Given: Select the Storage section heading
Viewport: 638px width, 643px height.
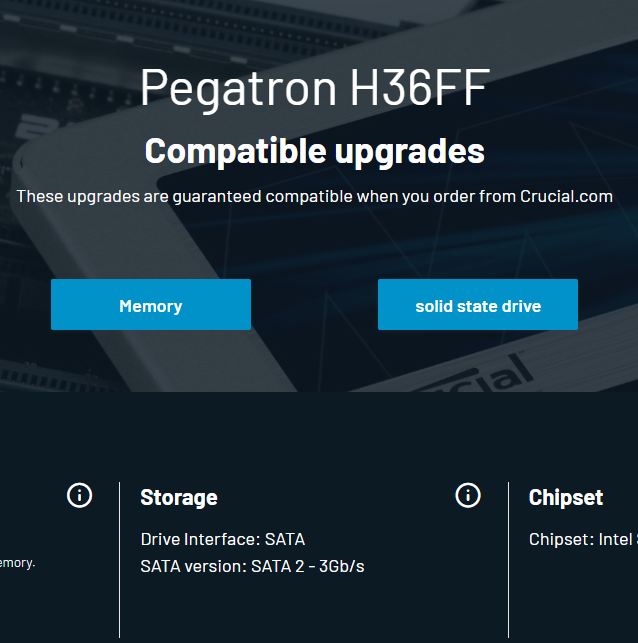Looking at the screenshot, I should click(179, 497).
